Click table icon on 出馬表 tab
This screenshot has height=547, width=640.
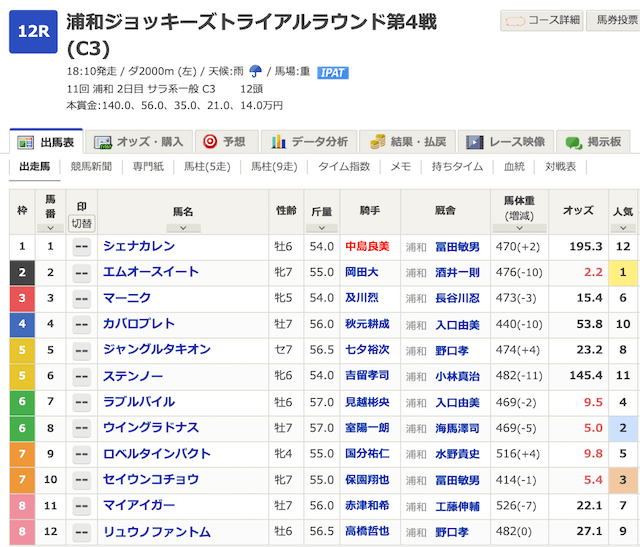[x=25, y=142]
